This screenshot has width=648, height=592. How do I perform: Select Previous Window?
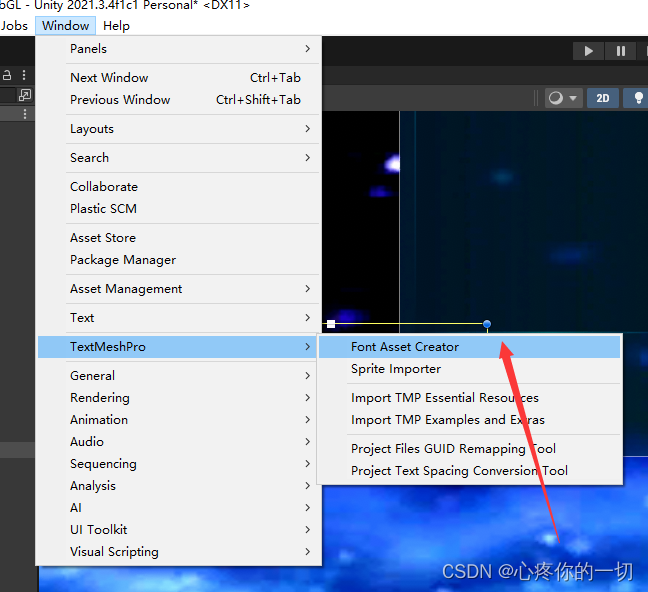tap(179, 100)
